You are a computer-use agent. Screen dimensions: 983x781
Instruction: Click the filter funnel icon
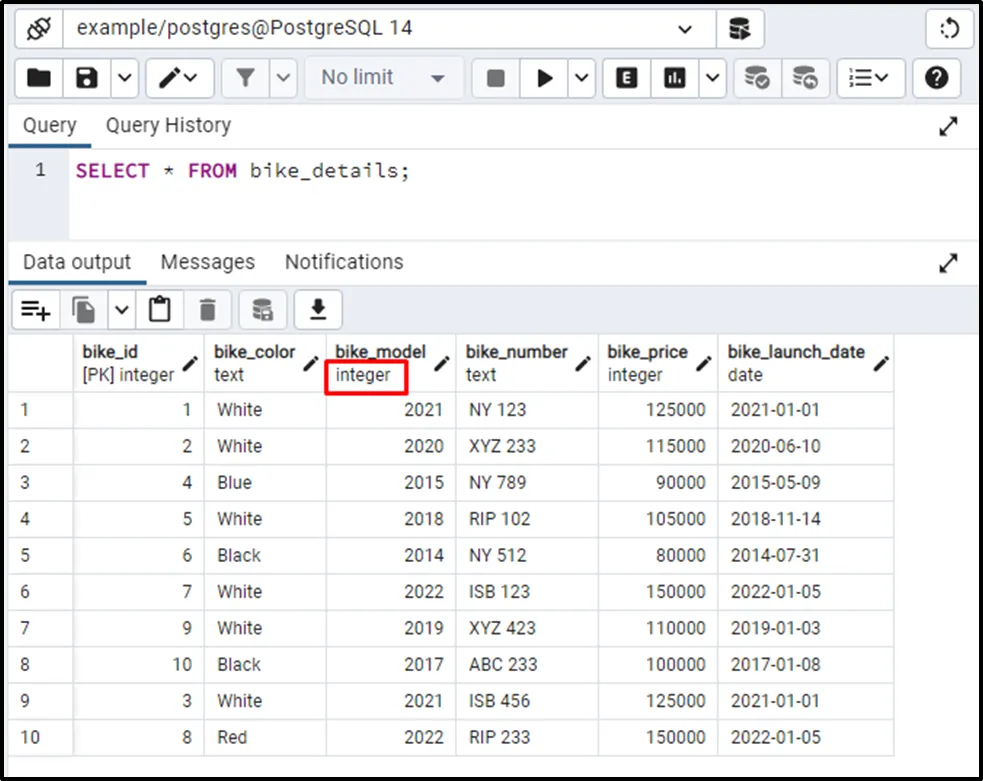click(x=245, y=78)
